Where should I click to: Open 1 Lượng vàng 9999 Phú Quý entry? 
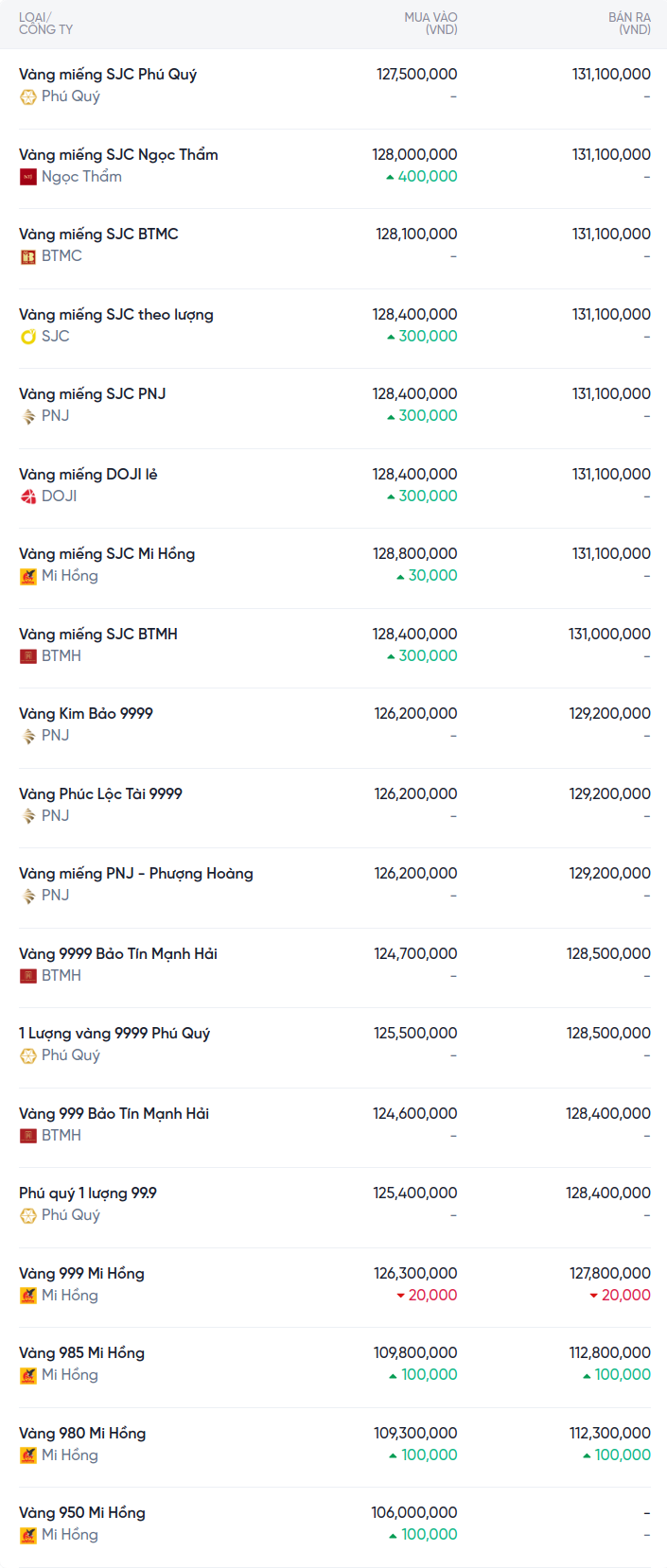coord(114,1033)
